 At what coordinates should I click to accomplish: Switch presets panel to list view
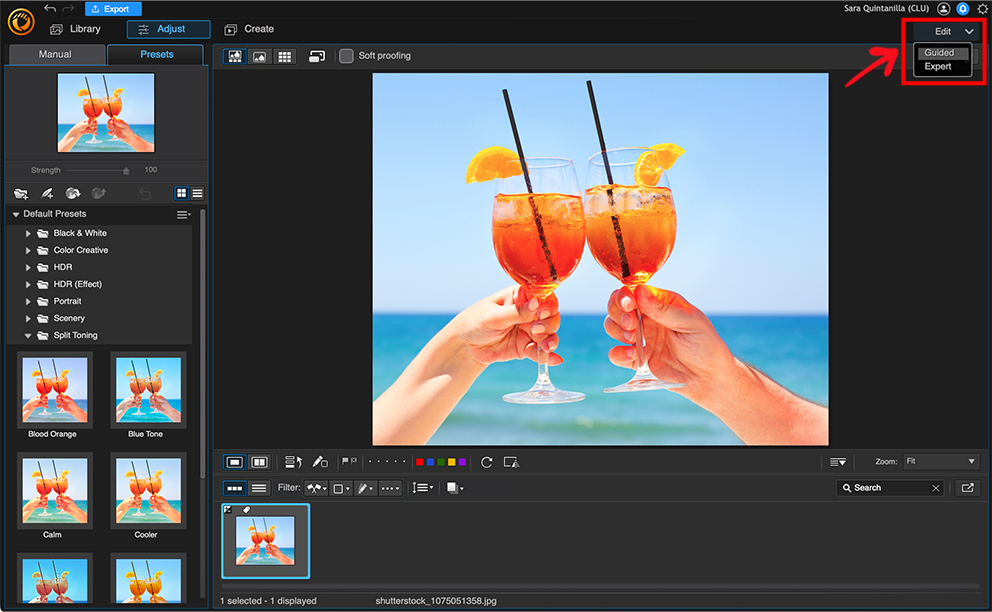point(198,193)
